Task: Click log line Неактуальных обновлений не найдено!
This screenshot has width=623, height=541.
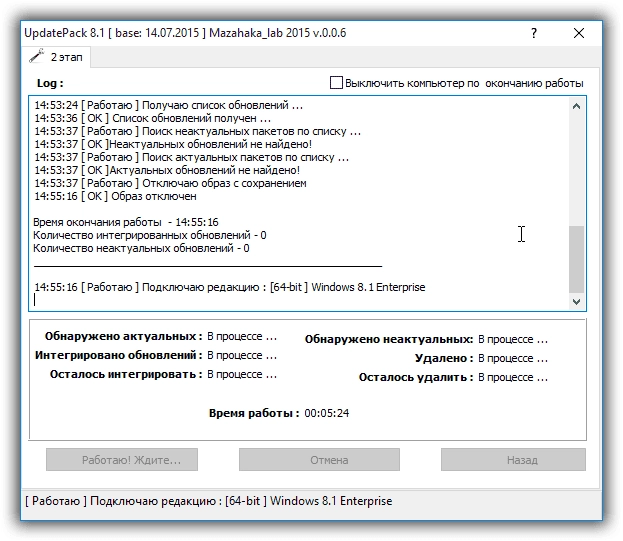Action: (173, 144)
